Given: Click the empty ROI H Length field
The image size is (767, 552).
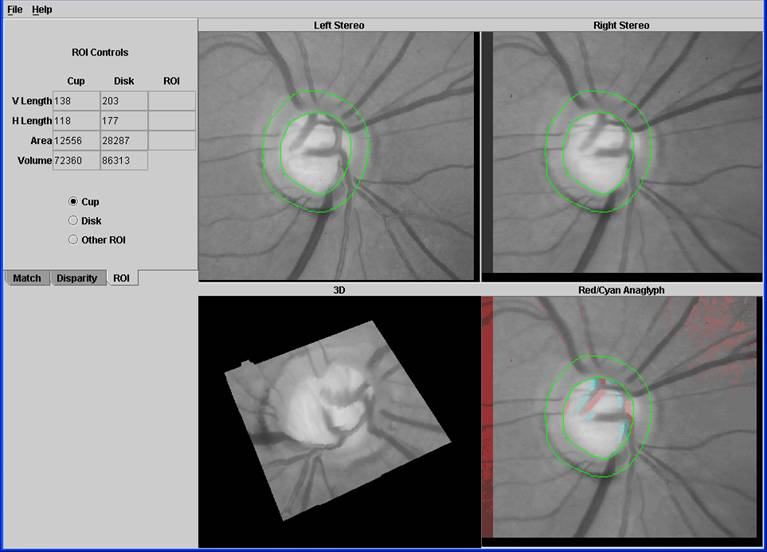Looking at the screenshot, I should click(172, 121).
